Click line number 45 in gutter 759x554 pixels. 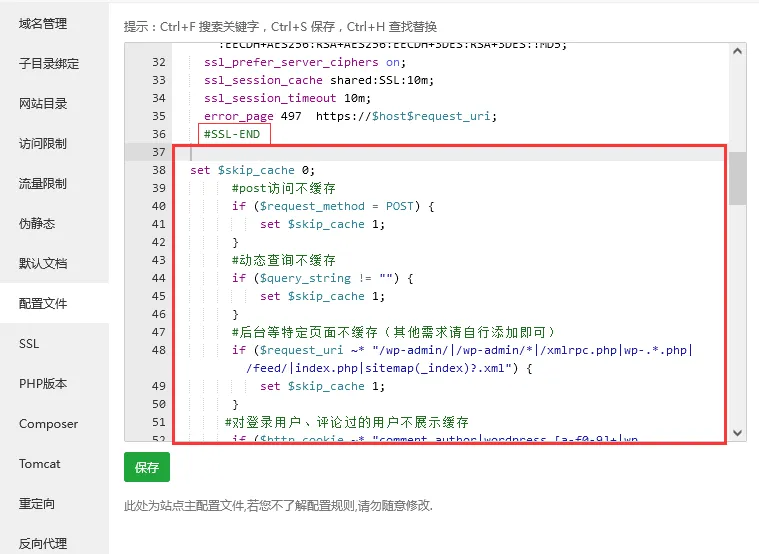tap(159, 296)
